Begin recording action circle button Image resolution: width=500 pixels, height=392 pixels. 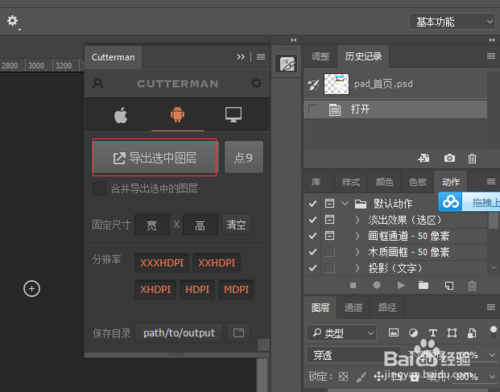[x=377, y=285]
